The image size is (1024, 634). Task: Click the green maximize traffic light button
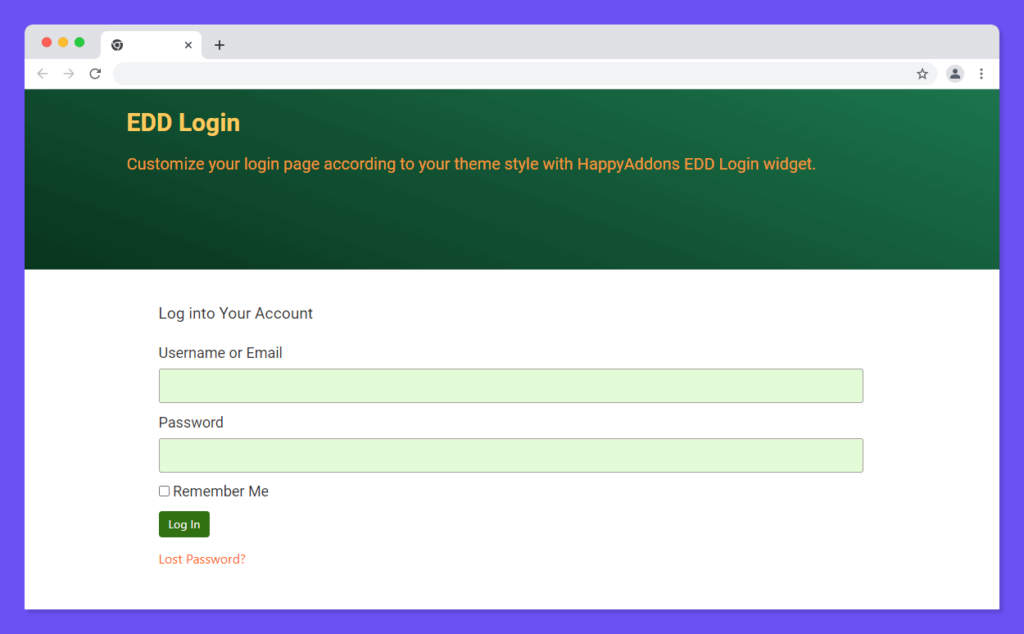point(79,43)
